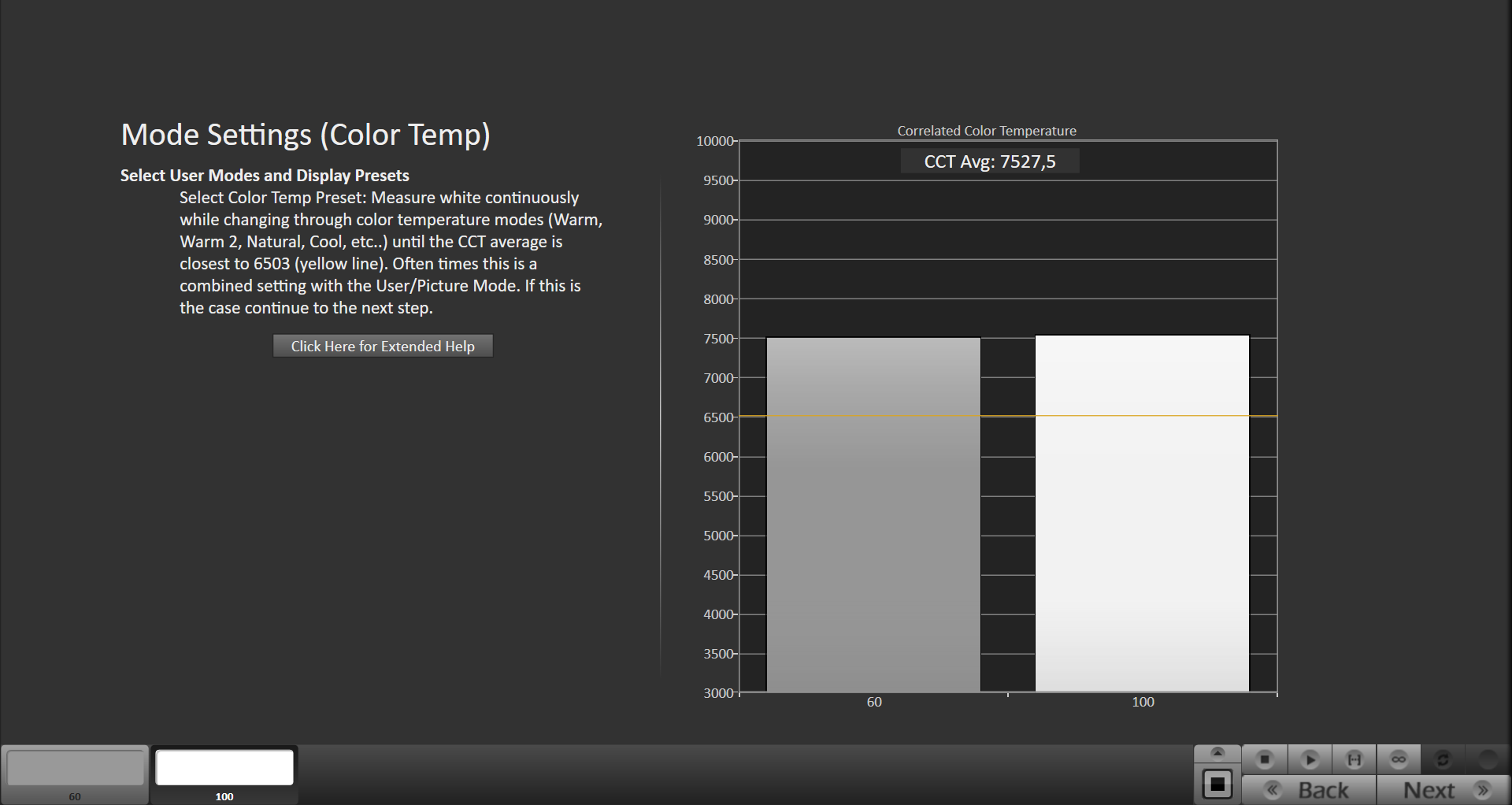Click the yellow 6503 target line

[x=1008, y=416]
